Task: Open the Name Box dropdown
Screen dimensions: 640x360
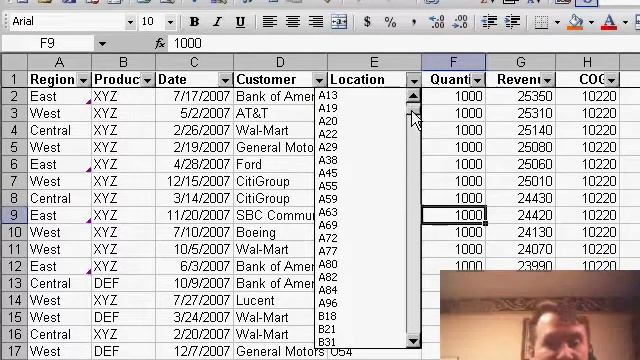Action: tap(102, 44)
